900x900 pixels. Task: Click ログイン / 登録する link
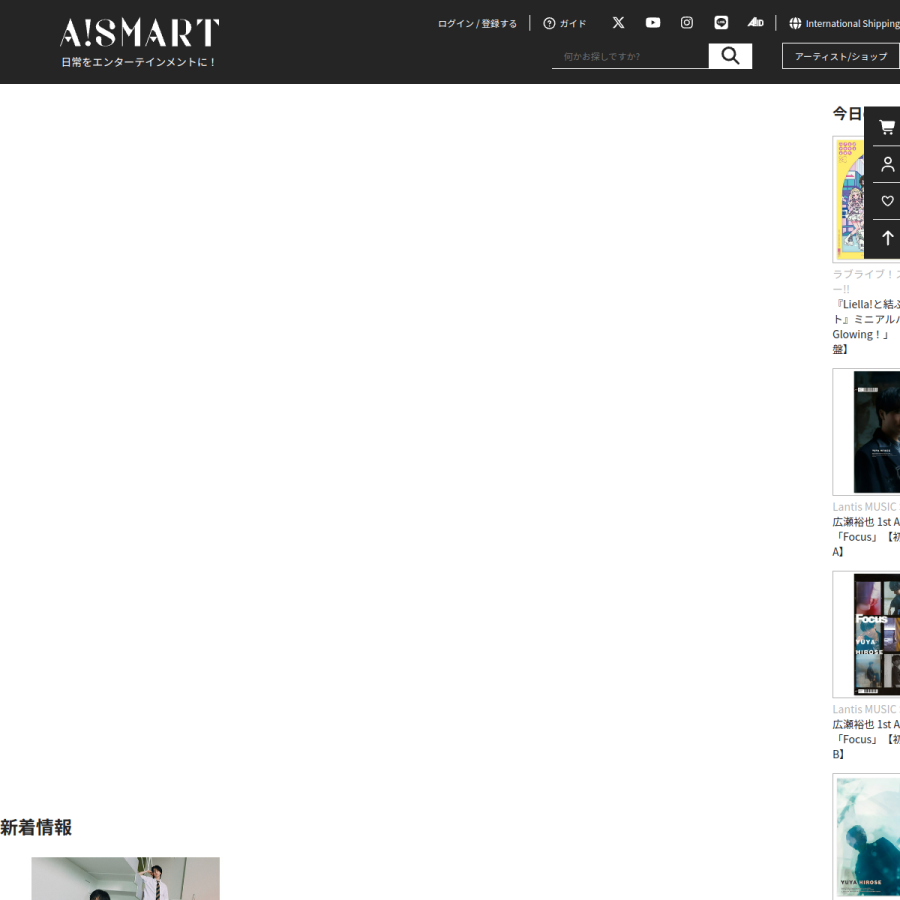477,24
